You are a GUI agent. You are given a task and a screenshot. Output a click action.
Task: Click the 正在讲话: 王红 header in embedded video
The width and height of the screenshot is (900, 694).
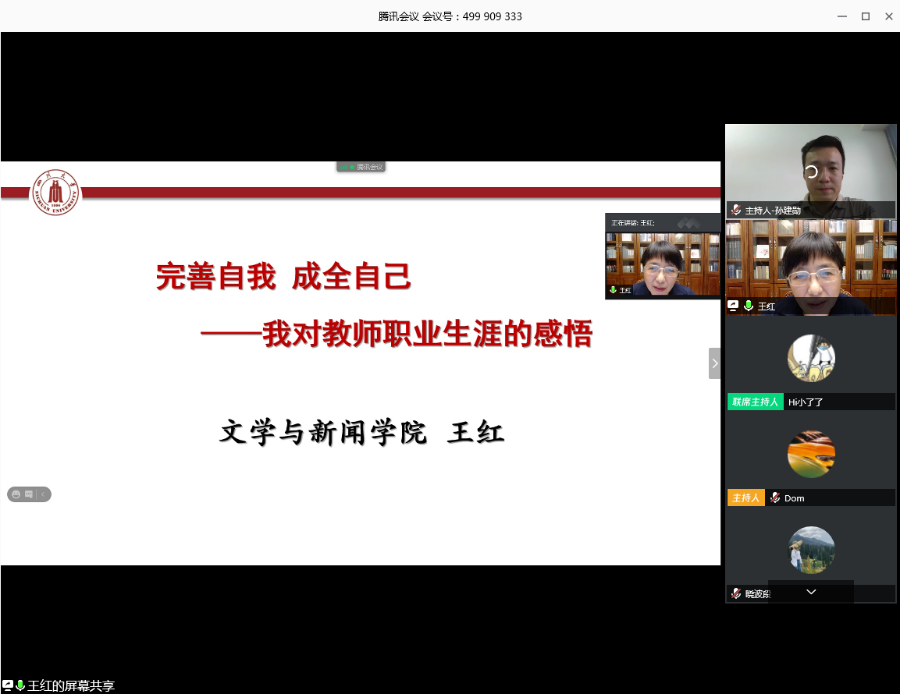coord(633,223)
